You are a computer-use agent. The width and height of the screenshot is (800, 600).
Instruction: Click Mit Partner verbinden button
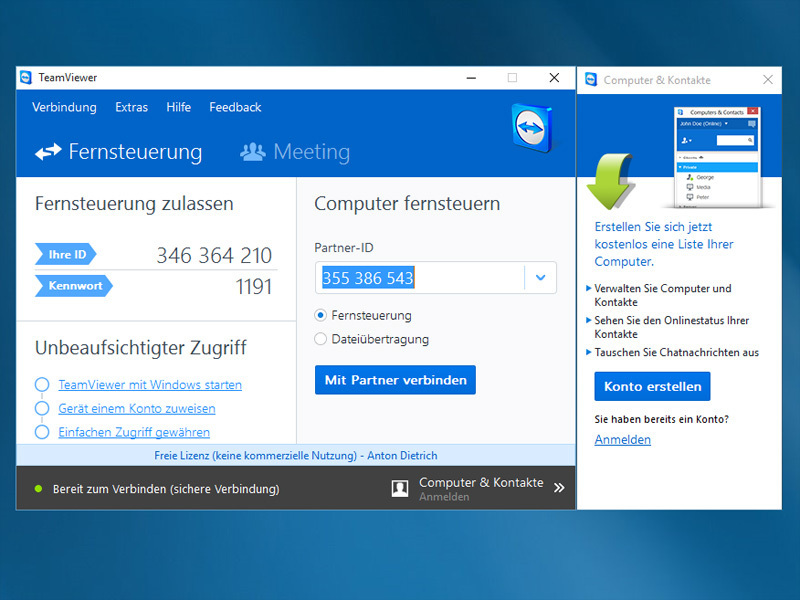395,380
